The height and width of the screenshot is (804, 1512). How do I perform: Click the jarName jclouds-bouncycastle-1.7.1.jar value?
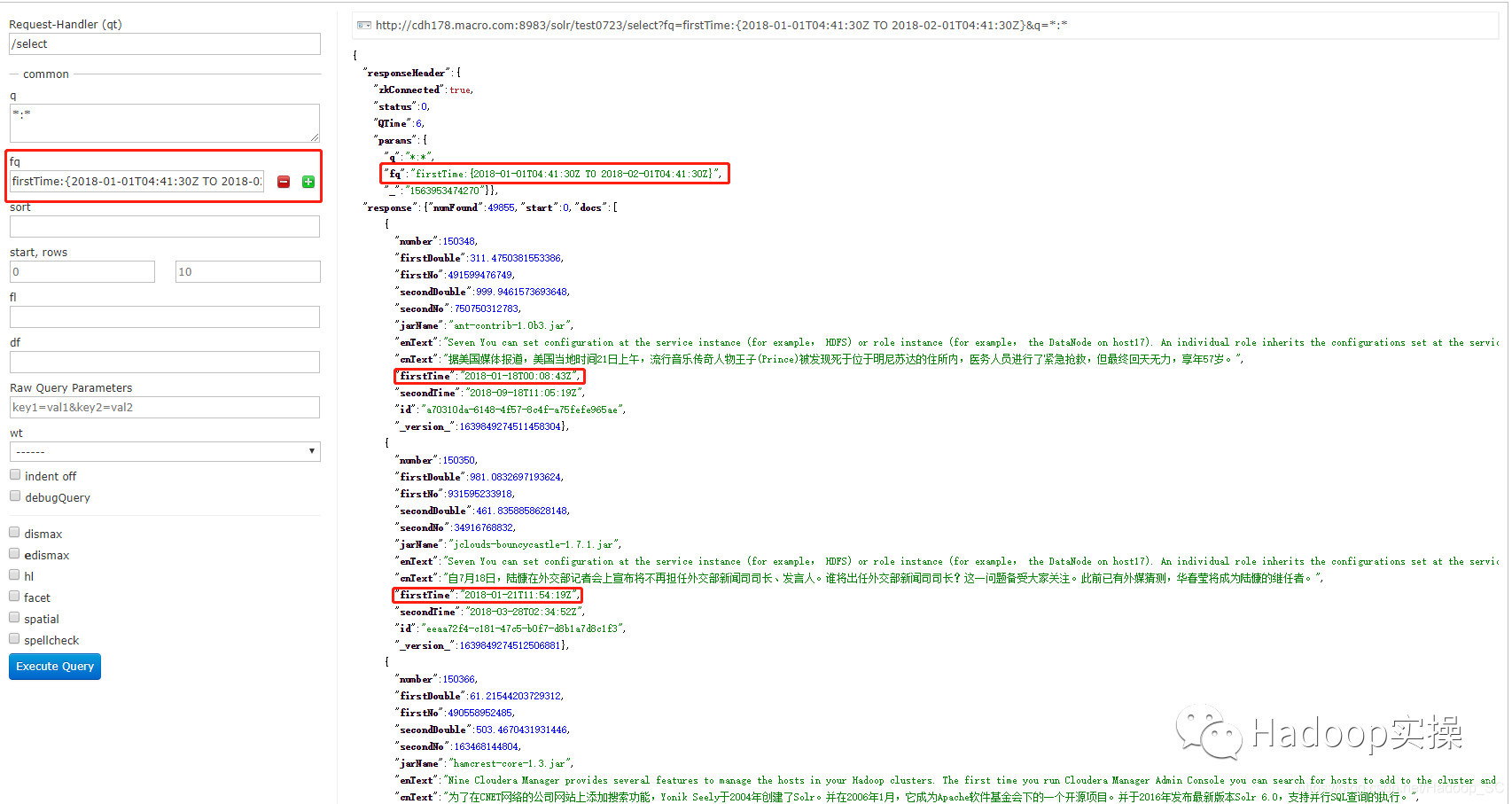(x=534, y=544)
